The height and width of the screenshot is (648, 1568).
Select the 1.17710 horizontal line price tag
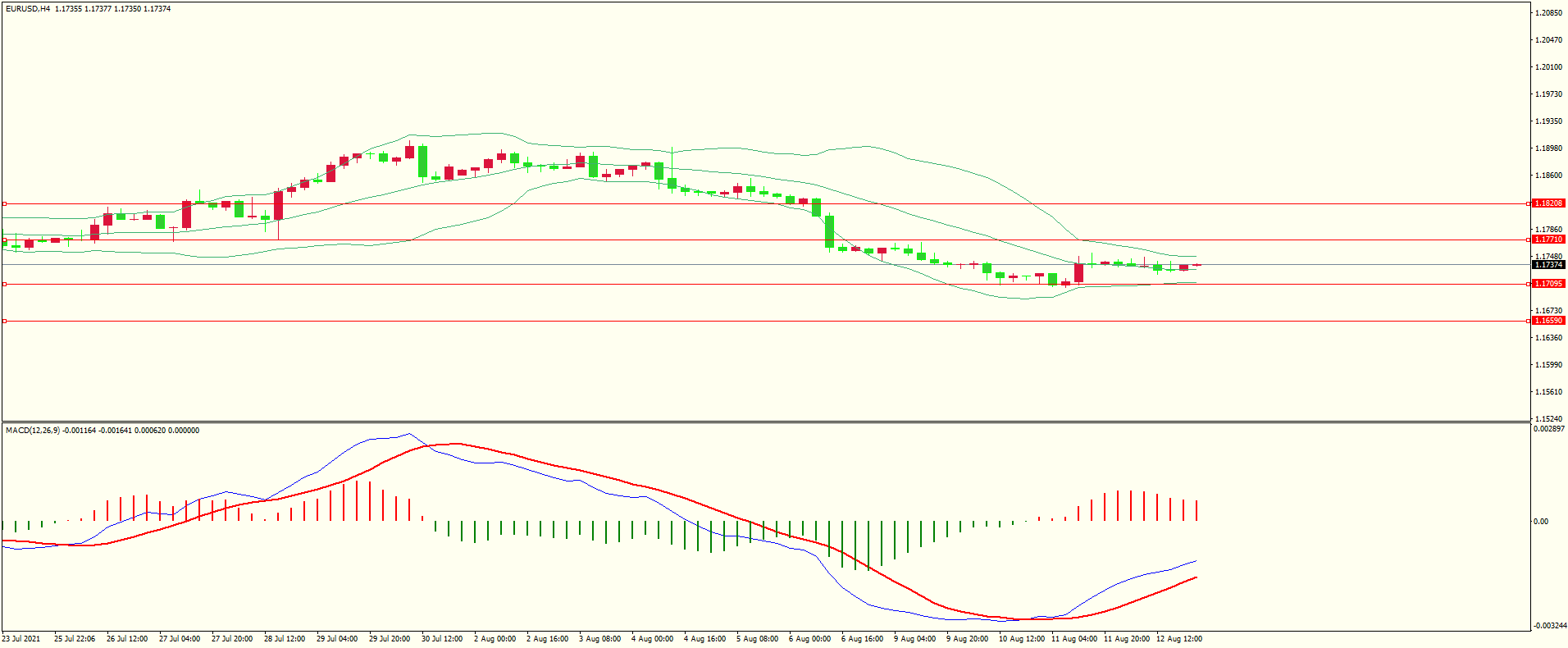(1548, 240)
